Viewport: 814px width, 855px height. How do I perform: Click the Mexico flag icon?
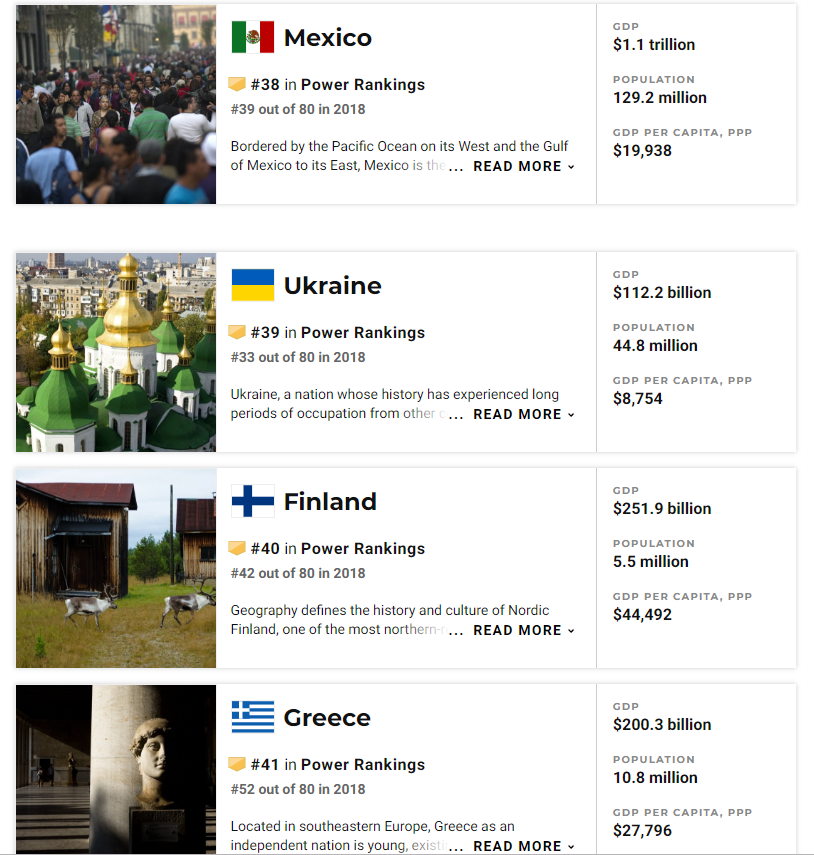[x=252, y=37]
